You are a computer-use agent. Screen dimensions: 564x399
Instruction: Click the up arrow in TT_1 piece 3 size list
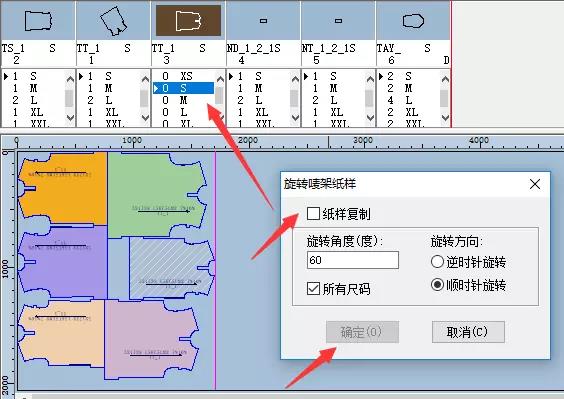click(x=220, y=79)
